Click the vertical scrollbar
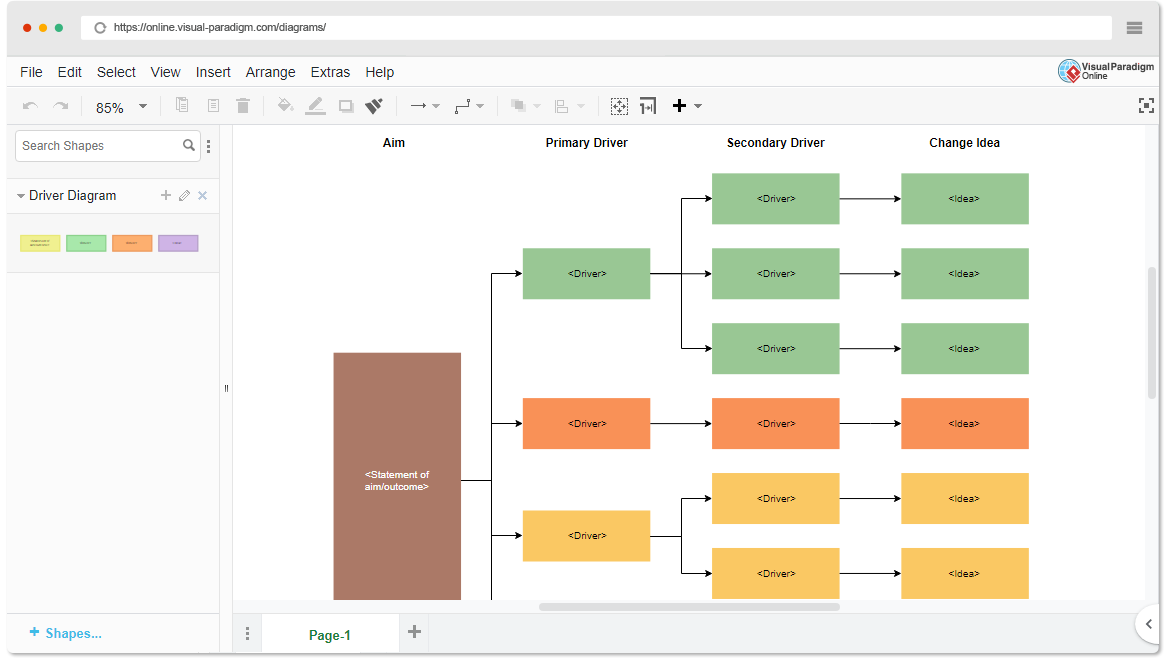This screenshot has width=1170, height=665. coord(1152,333)
